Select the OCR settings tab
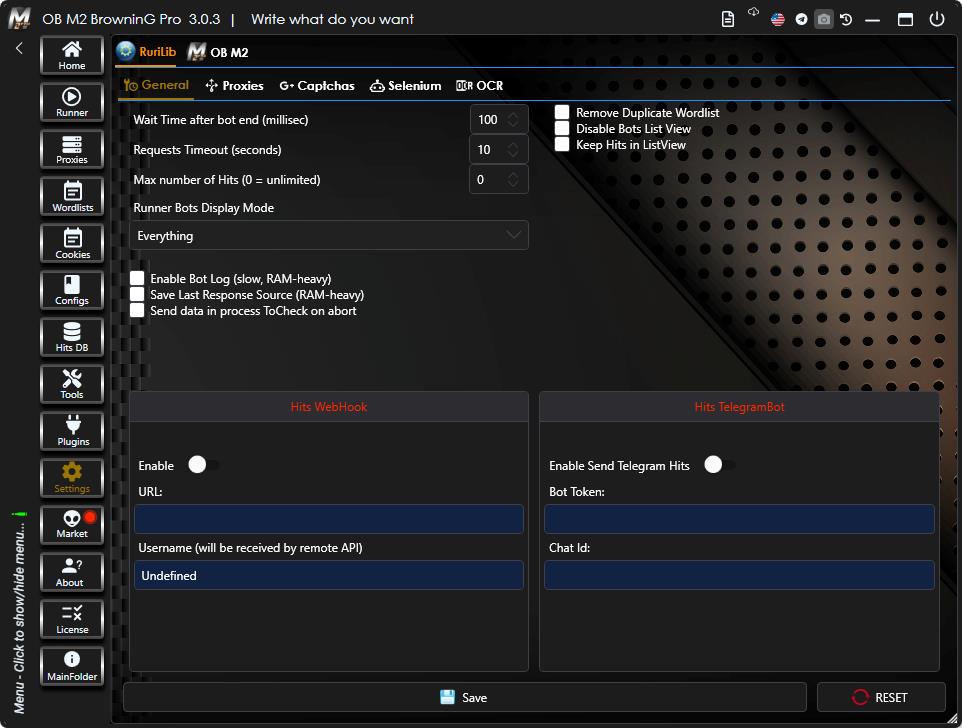Screen dimensions: 962x728 pos(480,86)
